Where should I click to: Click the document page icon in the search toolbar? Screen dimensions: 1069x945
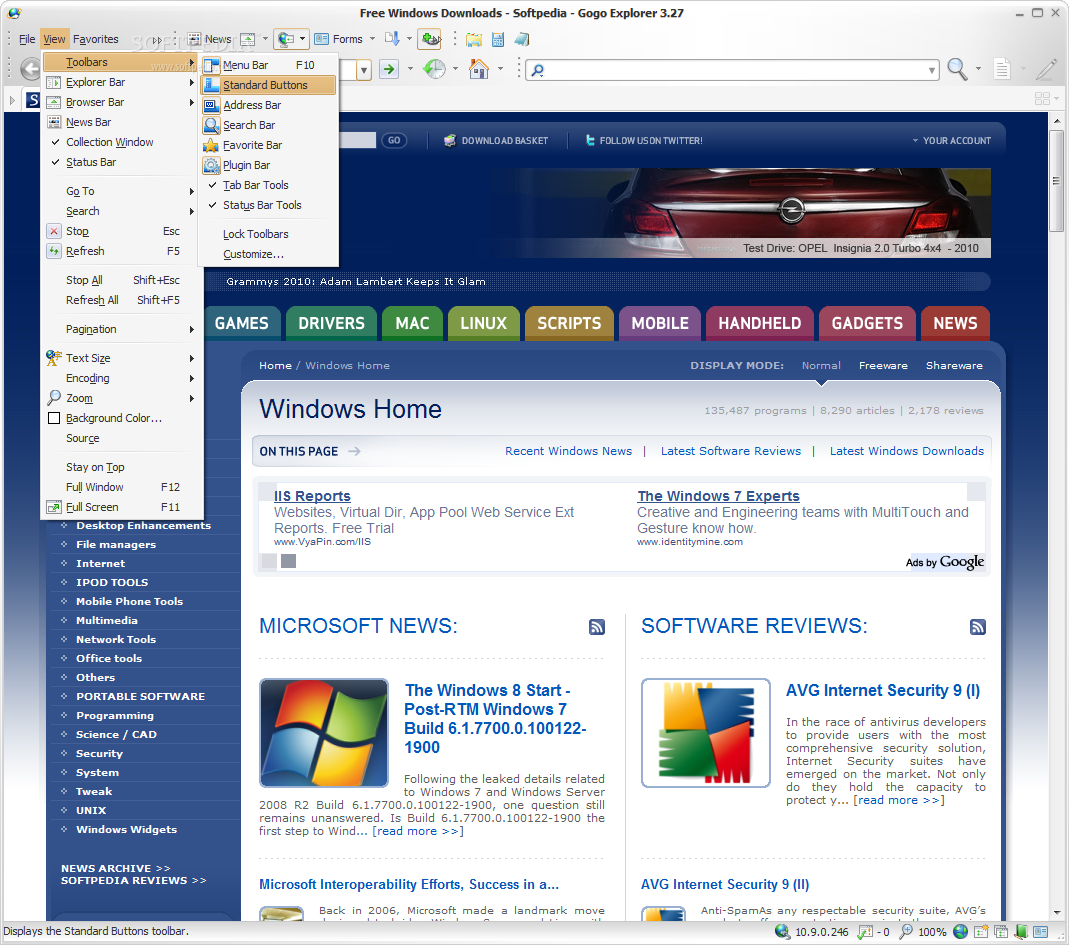tap(1002, 69)
